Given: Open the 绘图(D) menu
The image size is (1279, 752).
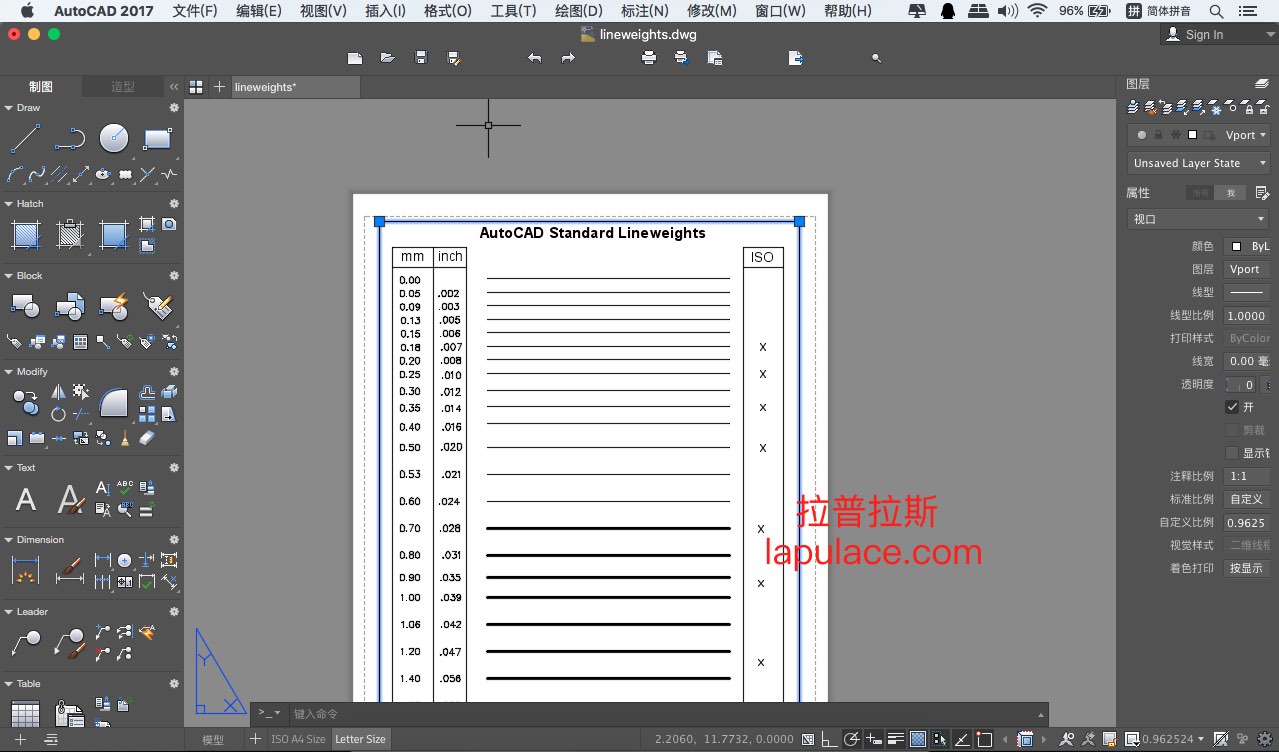Looking at the screenshot, I should point(578,11).
